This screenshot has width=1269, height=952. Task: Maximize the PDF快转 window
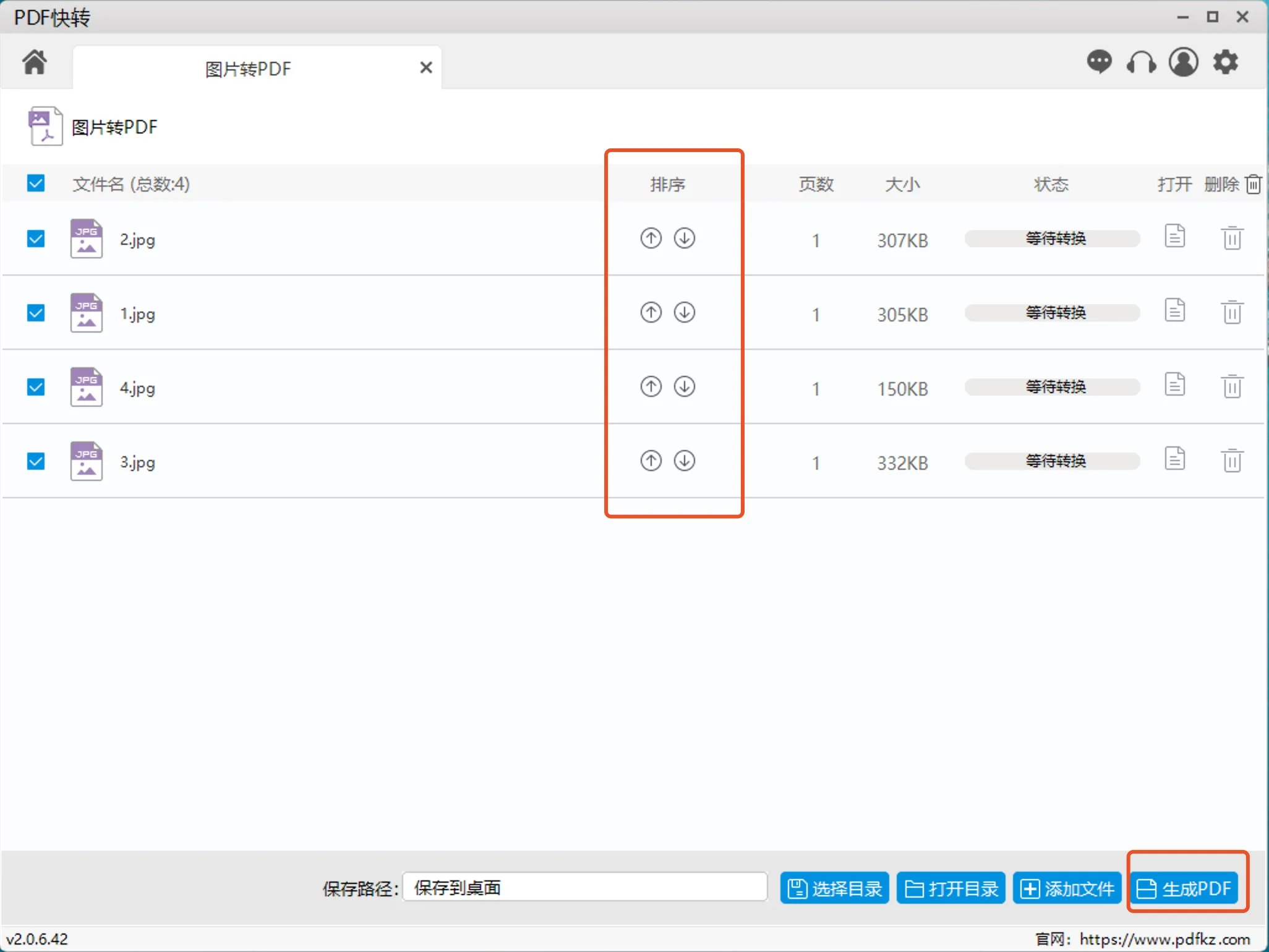click(1212, 17)
